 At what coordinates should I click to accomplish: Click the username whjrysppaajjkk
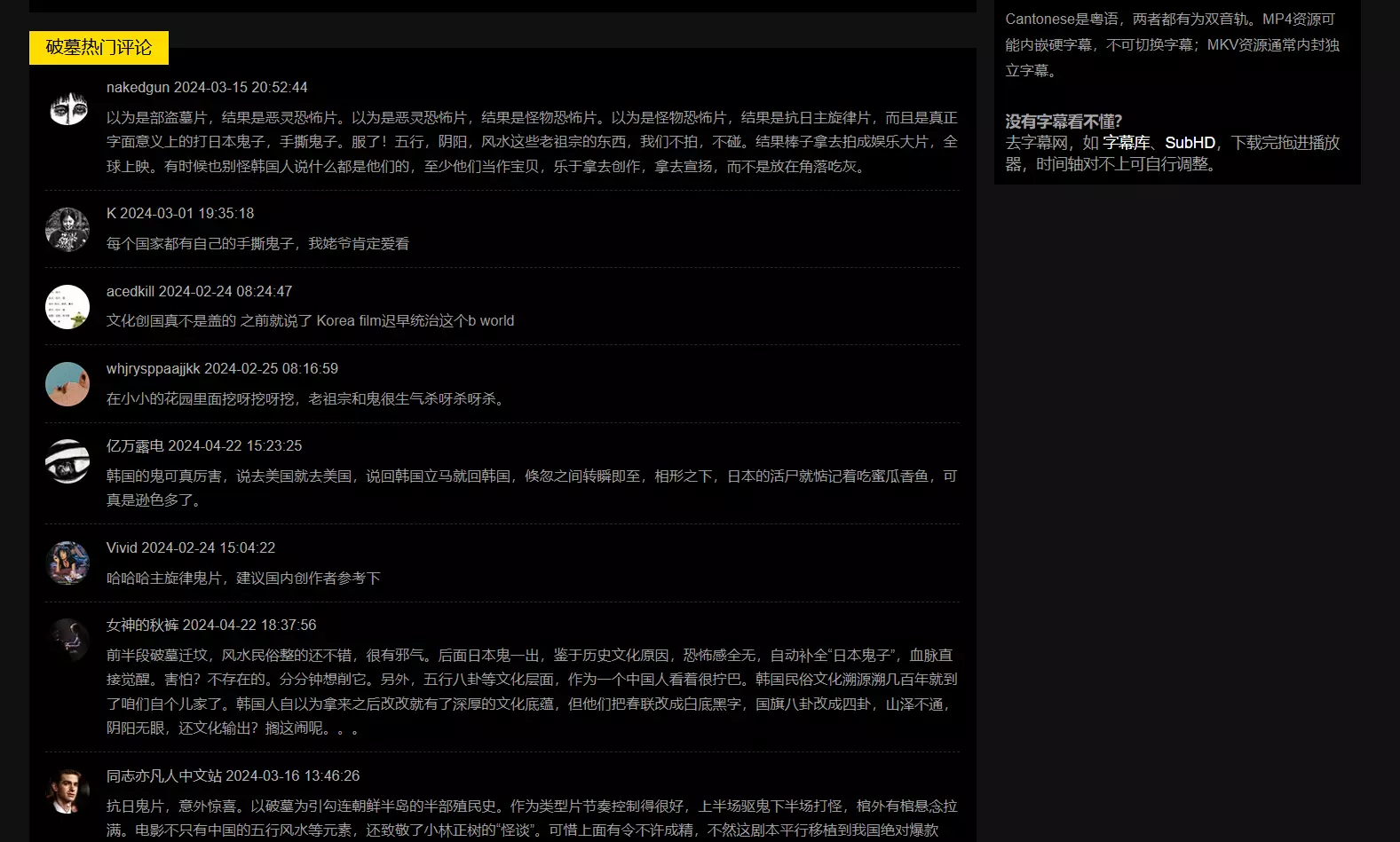(x=153, y=369)
